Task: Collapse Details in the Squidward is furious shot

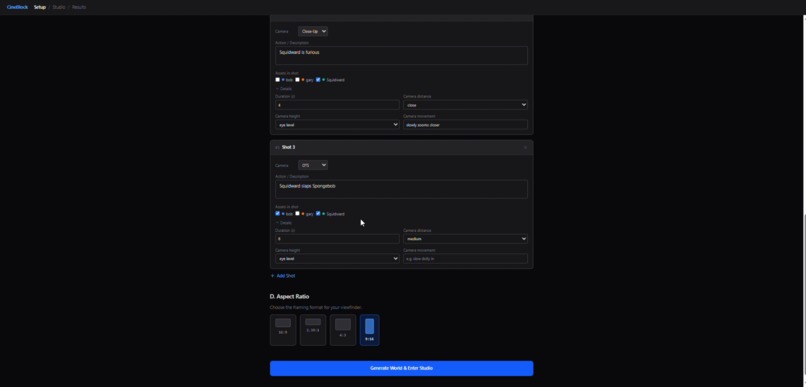Action: (x=284, y=88)
